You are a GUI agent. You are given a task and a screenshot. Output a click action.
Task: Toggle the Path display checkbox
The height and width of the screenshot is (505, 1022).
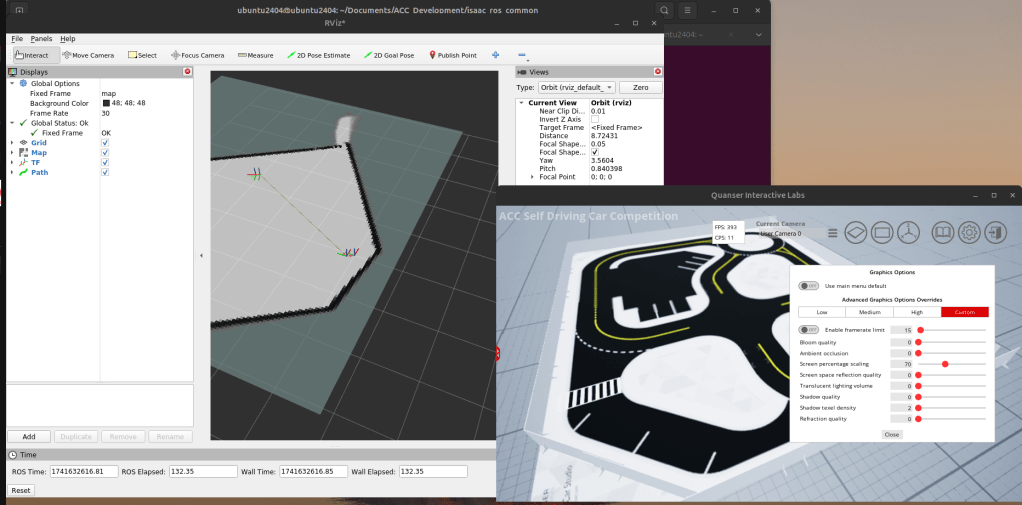(105, 172)
